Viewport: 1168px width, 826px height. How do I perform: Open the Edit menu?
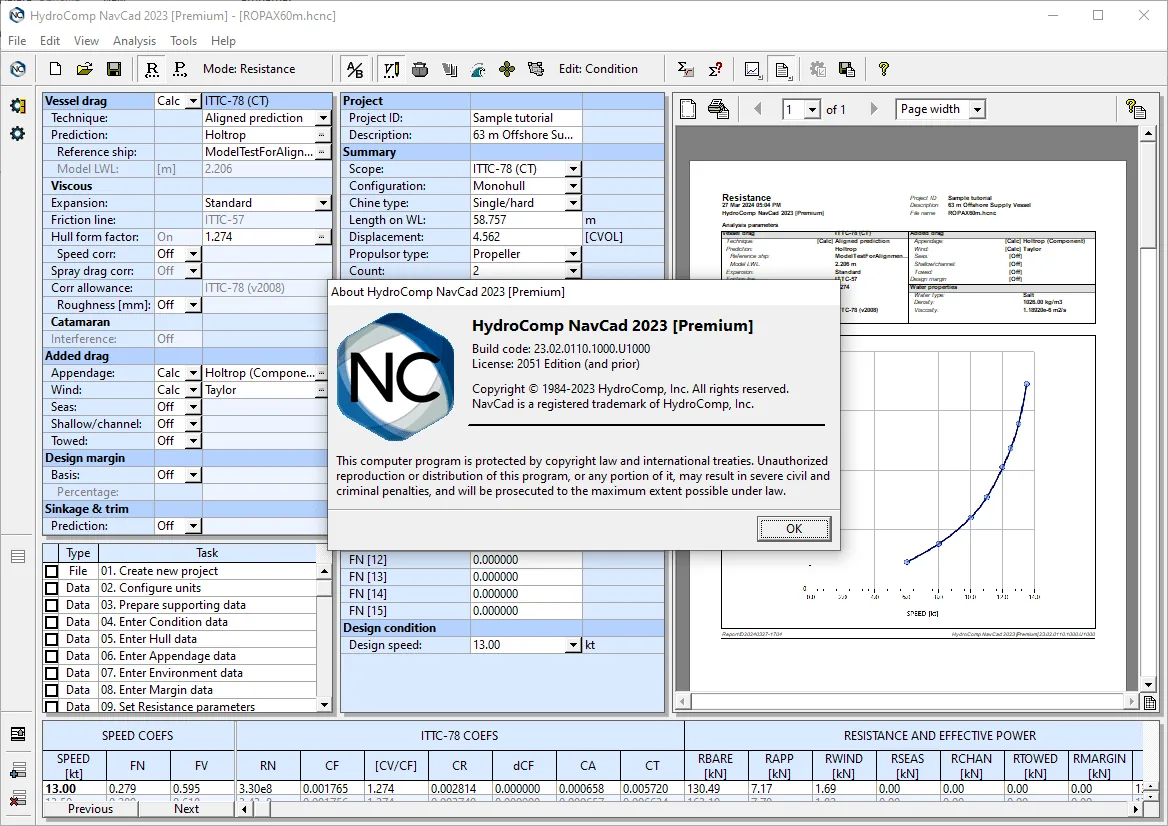pyautogui.click(x=50, y=41)
